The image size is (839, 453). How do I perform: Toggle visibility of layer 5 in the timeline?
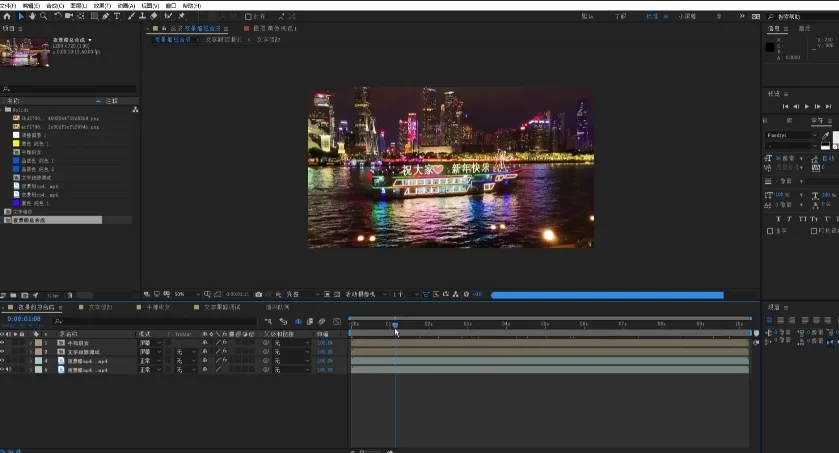pyautogui.click(x=3, y=370)
